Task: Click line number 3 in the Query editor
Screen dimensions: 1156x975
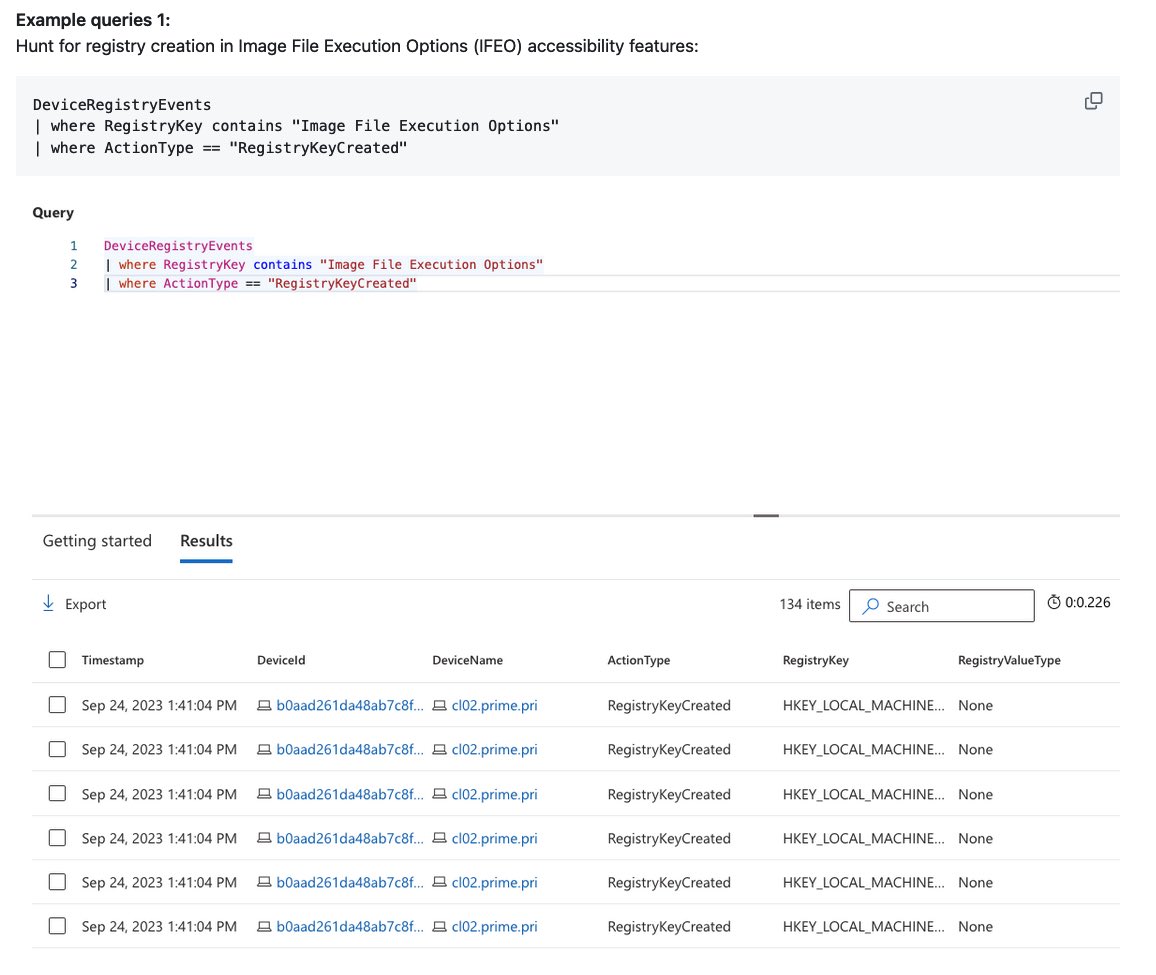Action: coord(74,283)
